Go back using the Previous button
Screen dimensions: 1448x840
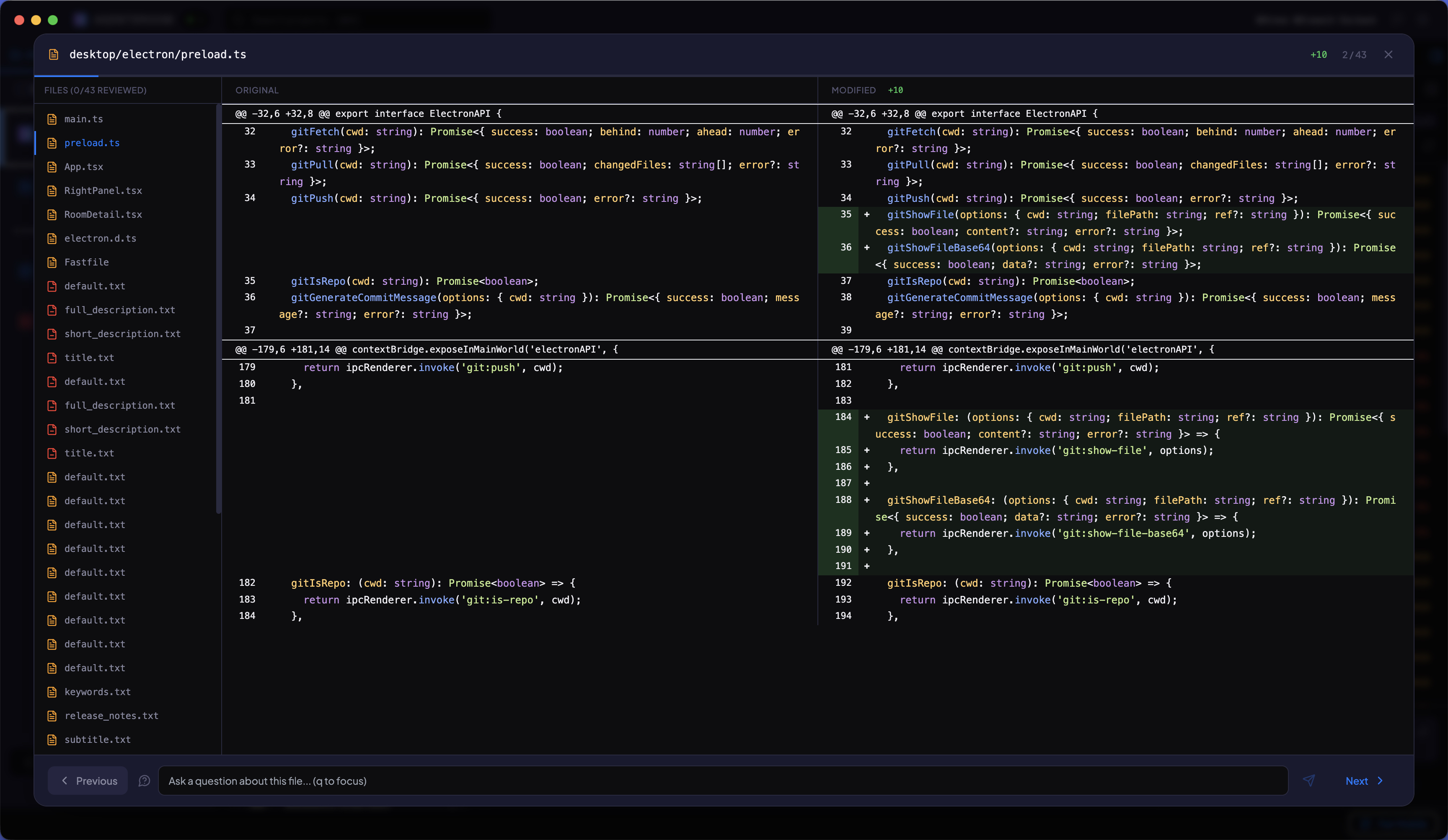point(87,780)
